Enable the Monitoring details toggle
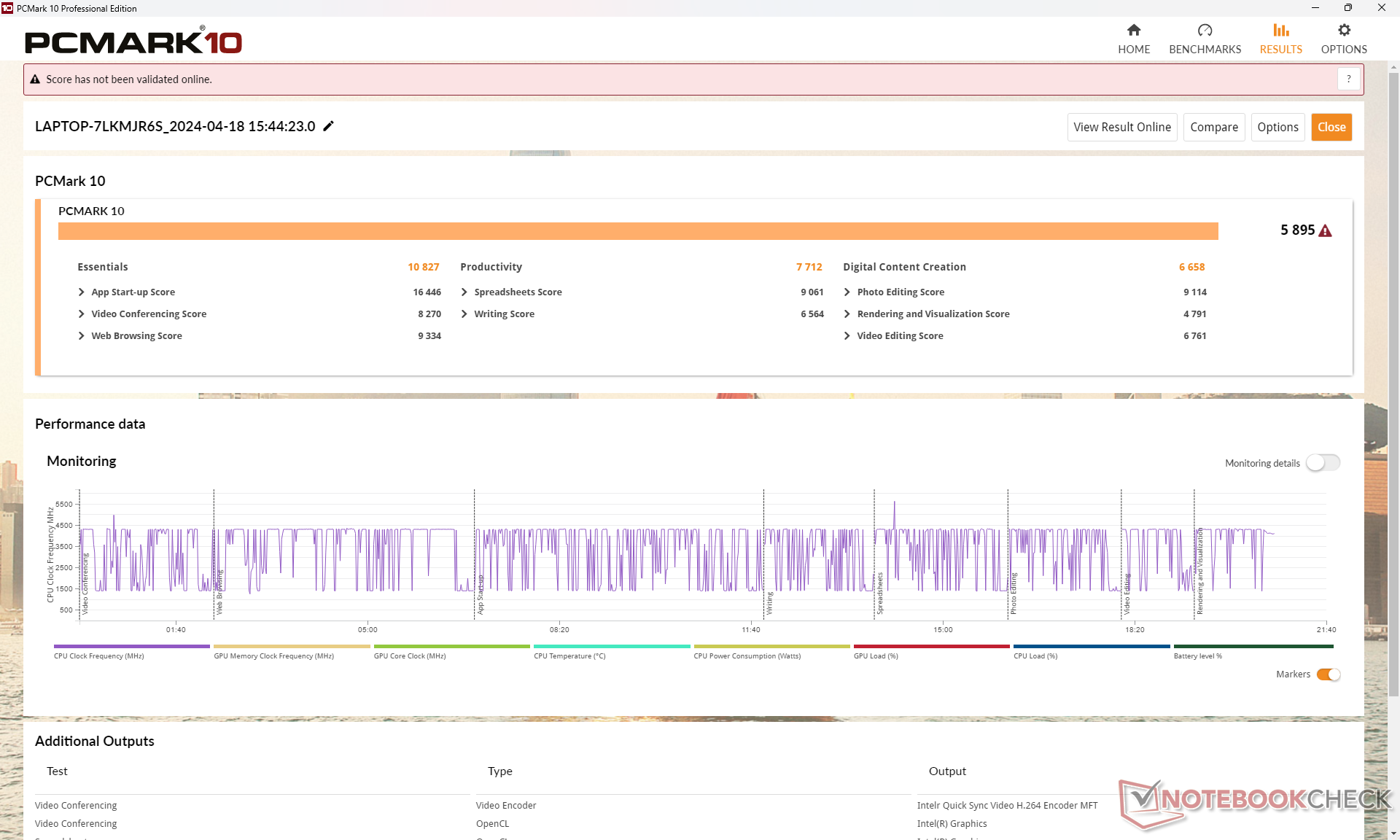Image resolution: width=1400 pixels, height=840 pixels. point(1323,463)
